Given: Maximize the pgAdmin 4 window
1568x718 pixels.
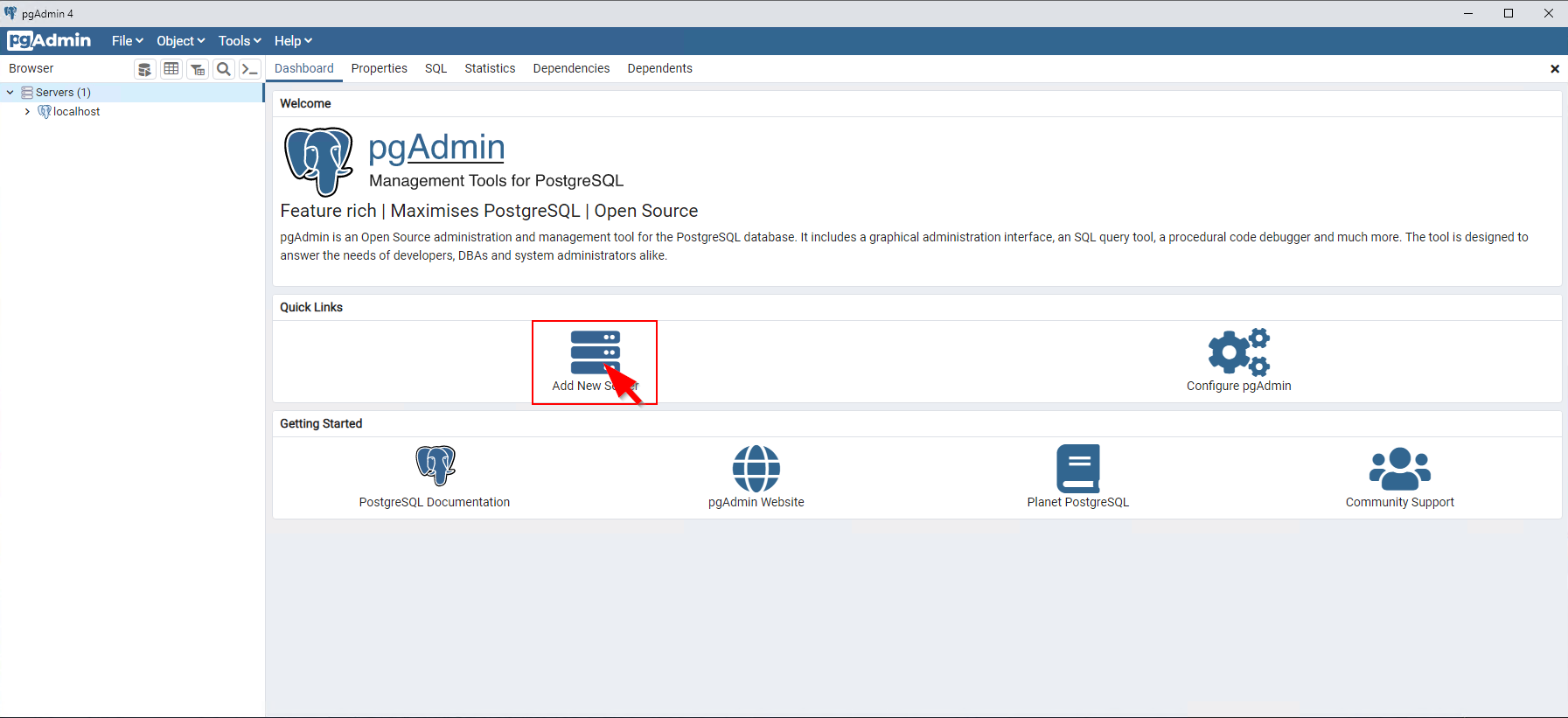Looking at the screenshot, I should coord(1509,13).
